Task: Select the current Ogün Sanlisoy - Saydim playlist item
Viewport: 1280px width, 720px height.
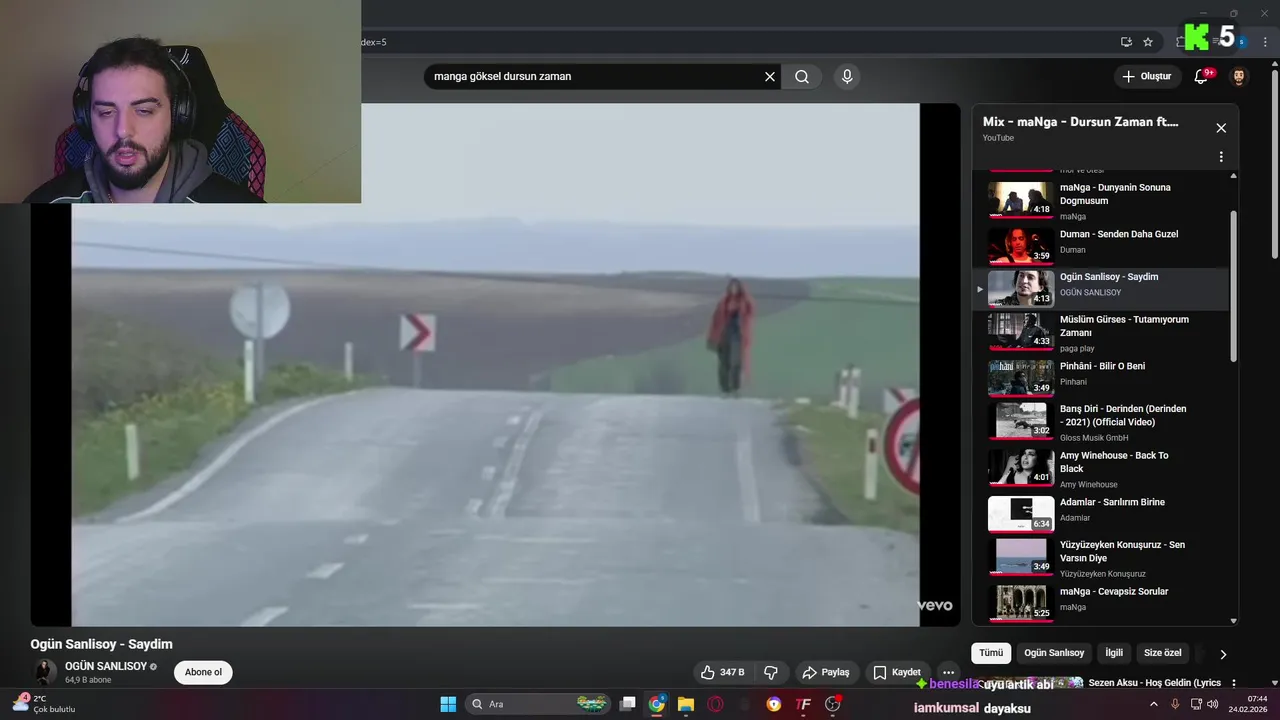Action: (x=1100, y=289)
